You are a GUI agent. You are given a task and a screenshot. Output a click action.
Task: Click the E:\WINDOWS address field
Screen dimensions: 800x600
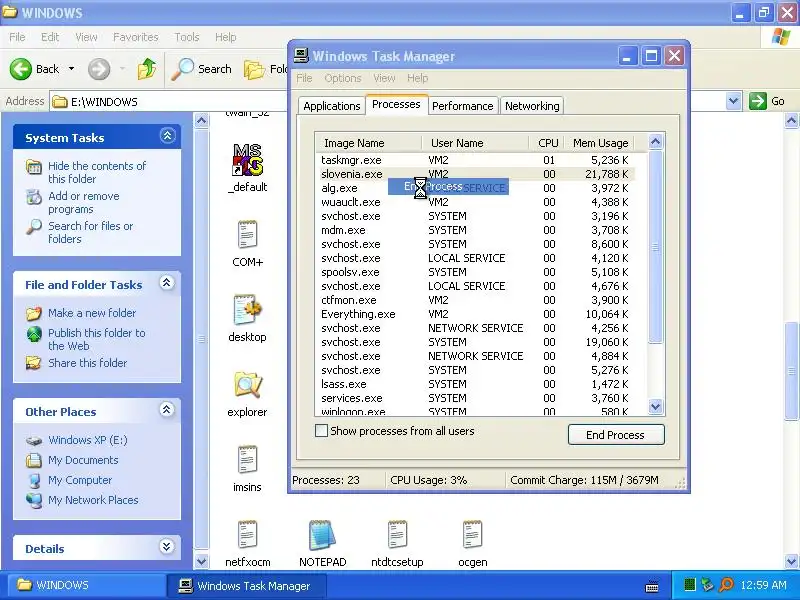tap(388, 102)
